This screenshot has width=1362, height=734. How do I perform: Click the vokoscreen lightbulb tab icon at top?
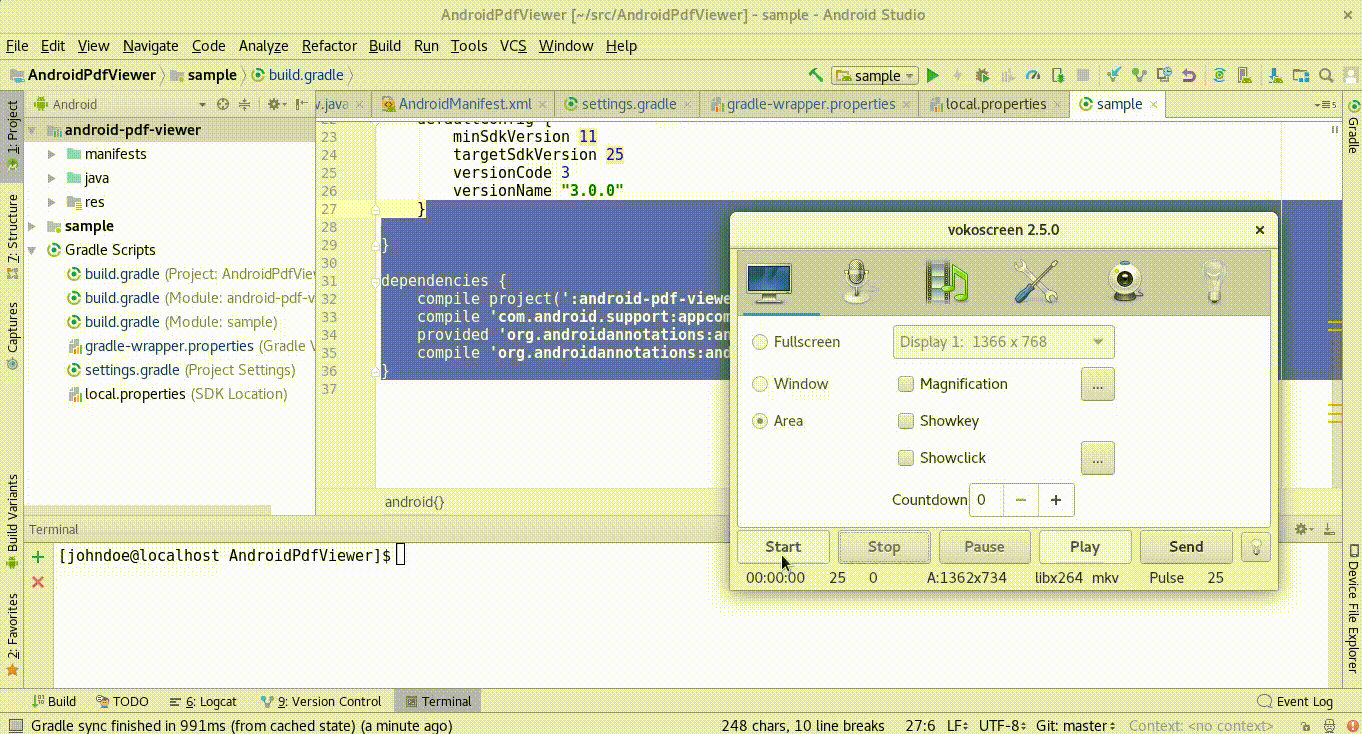click(x=1215, y=282)
